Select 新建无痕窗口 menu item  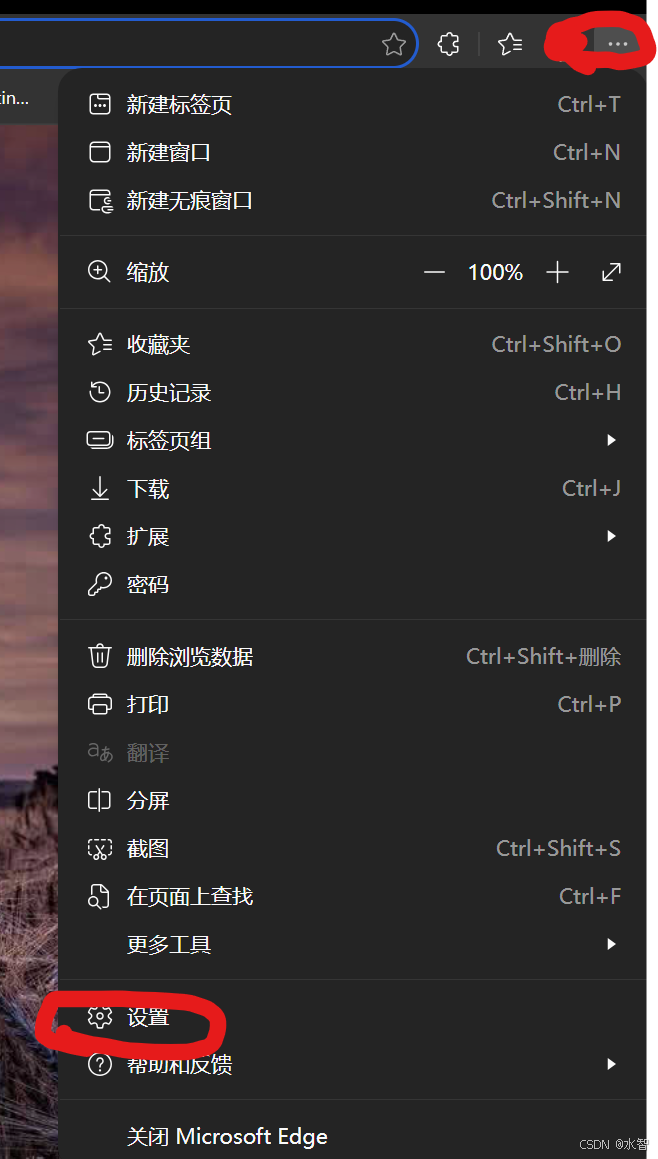coord(353,200)
